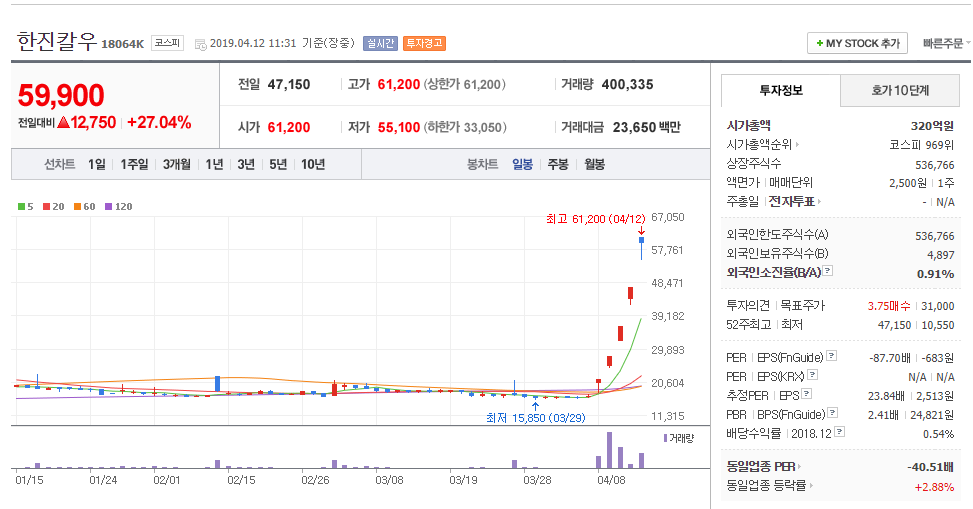Open the 동일업종 등락률 link
This screenshot has width=973, height=509.
click(770, 486)
